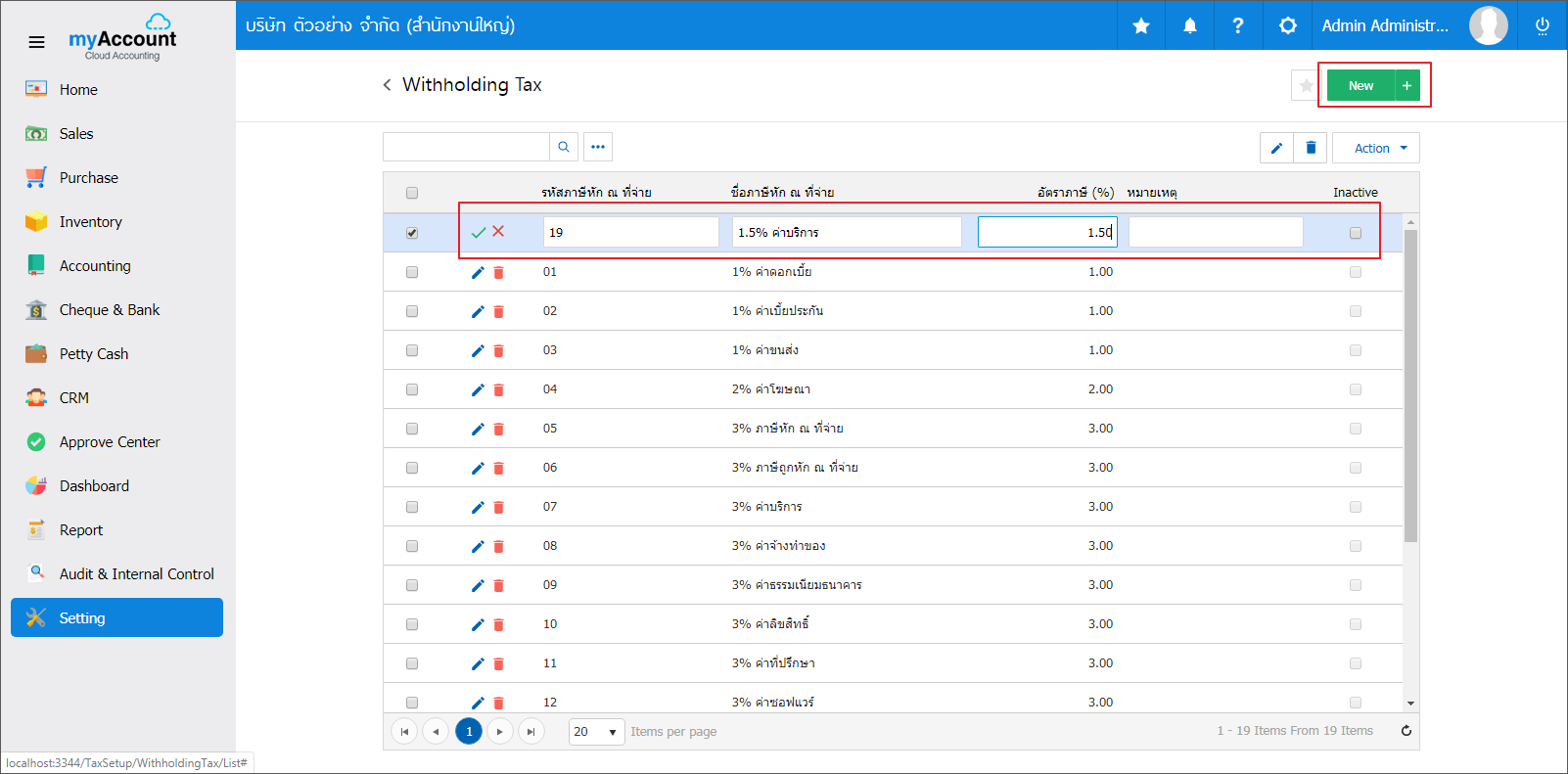Open Home in sidebar

pyautogui.click(x=117, y=89)
